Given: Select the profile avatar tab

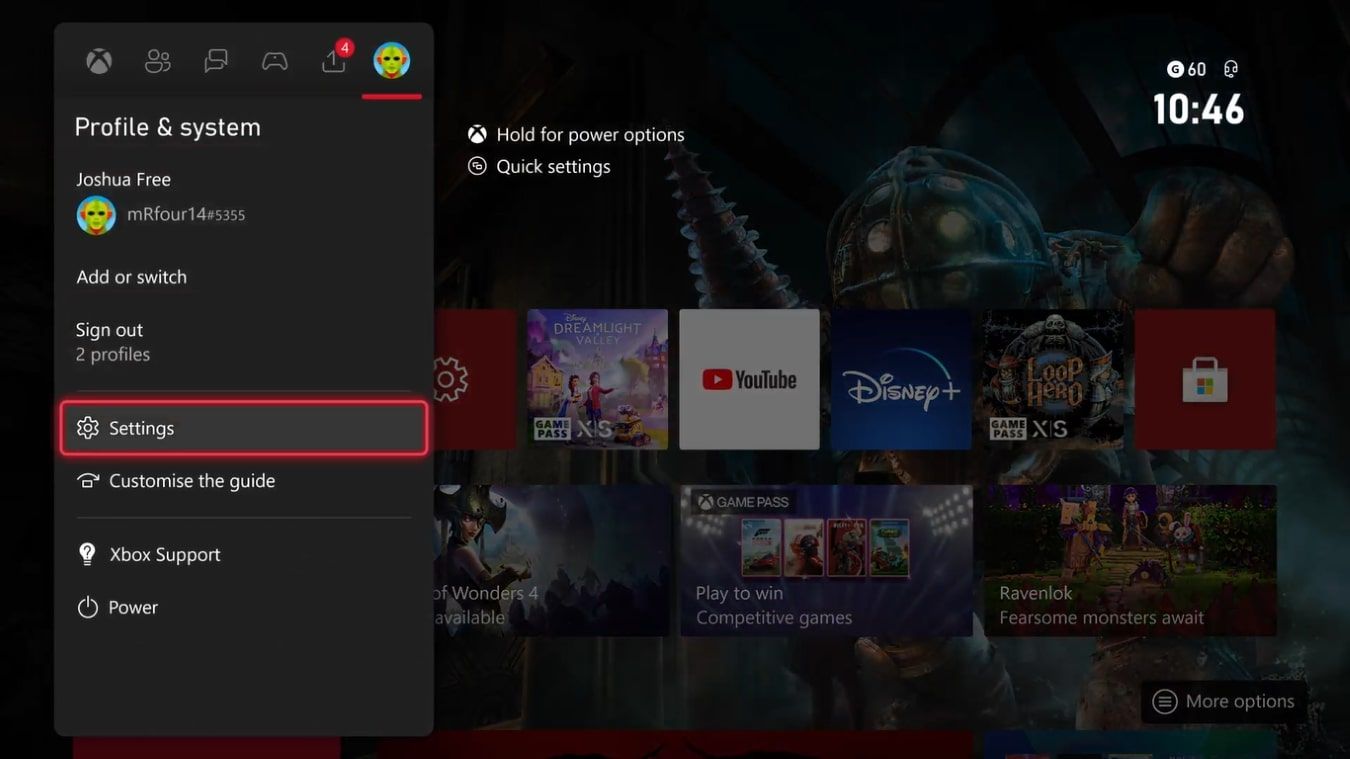Looking at the screenshot, I should [x=392, y=60].
